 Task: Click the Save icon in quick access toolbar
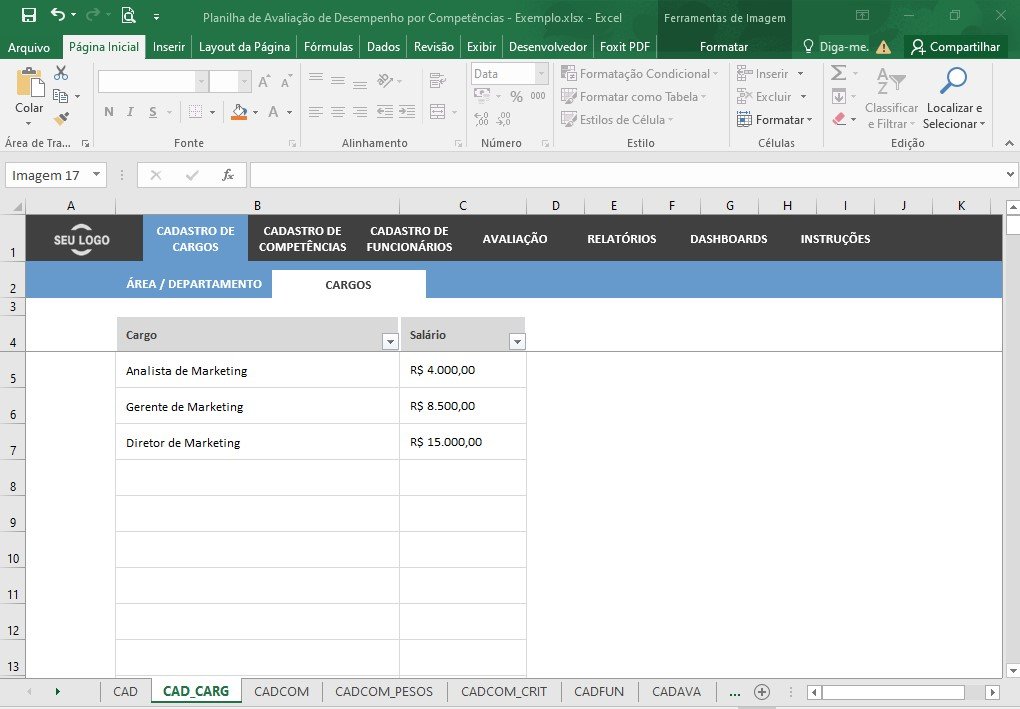click(x=29, y=16)
